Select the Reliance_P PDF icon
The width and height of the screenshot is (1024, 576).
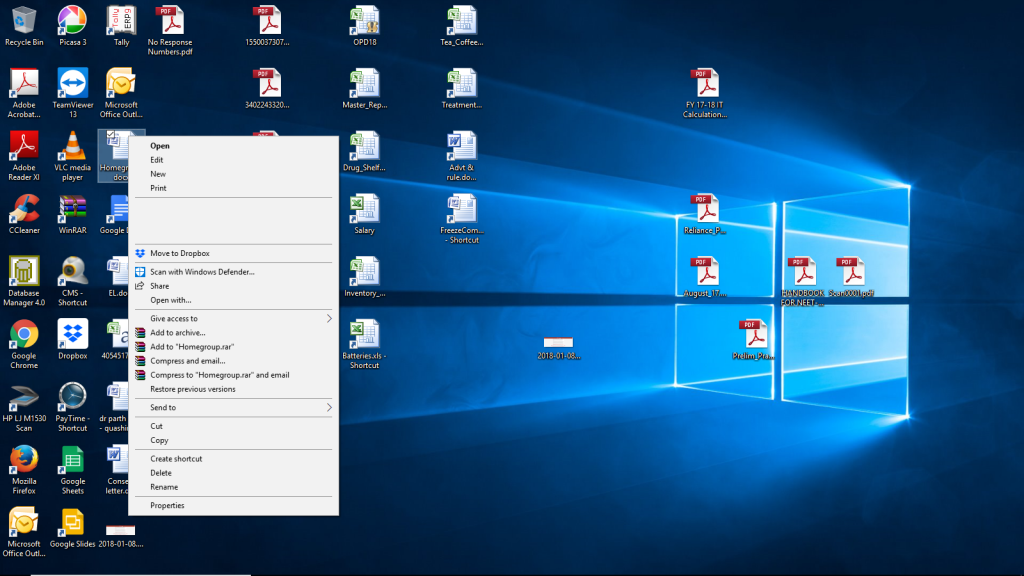(705, 214)
